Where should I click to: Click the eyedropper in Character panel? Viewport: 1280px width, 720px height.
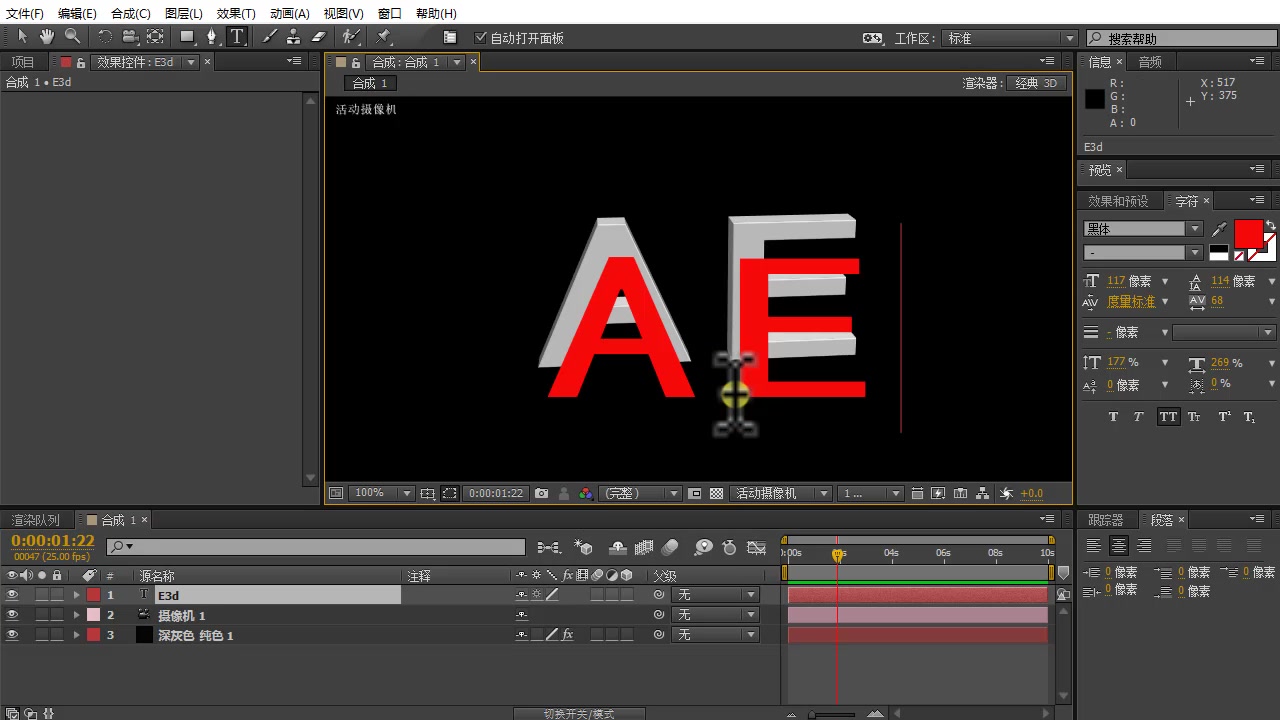pyautogui.click(x=1219, y=229)
